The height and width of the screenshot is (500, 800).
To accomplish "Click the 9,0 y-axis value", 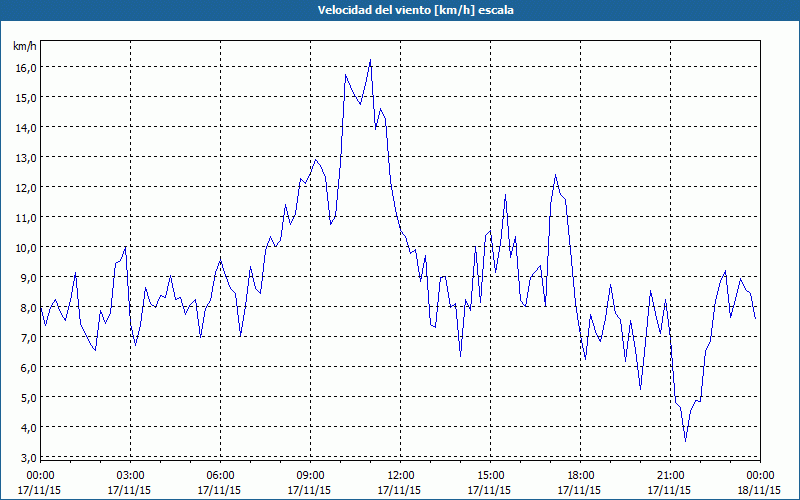I will 29,279.
